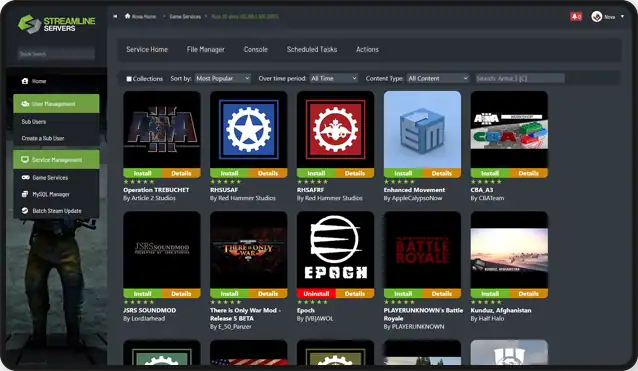The width and height of the screenshot is (638, 371).
Task: View Details for JSRS SOUNDMOD
Action: coord(181,294)
